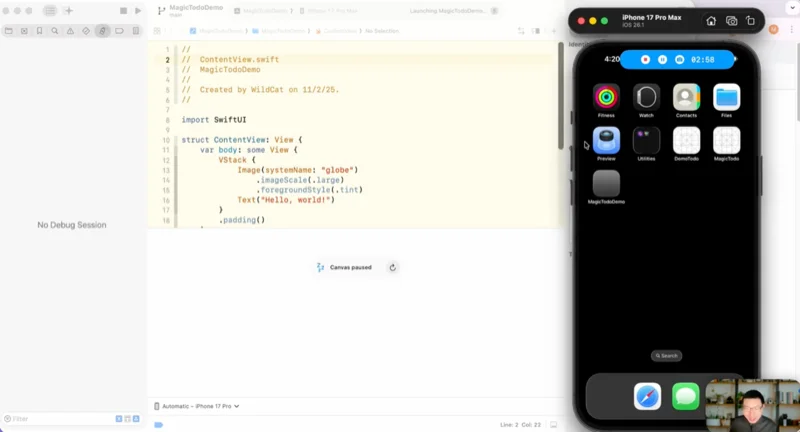Click the Stop button in Xcode toolbar
The height and width of the screenshot is (432, 800).
(x=122, y=11)
